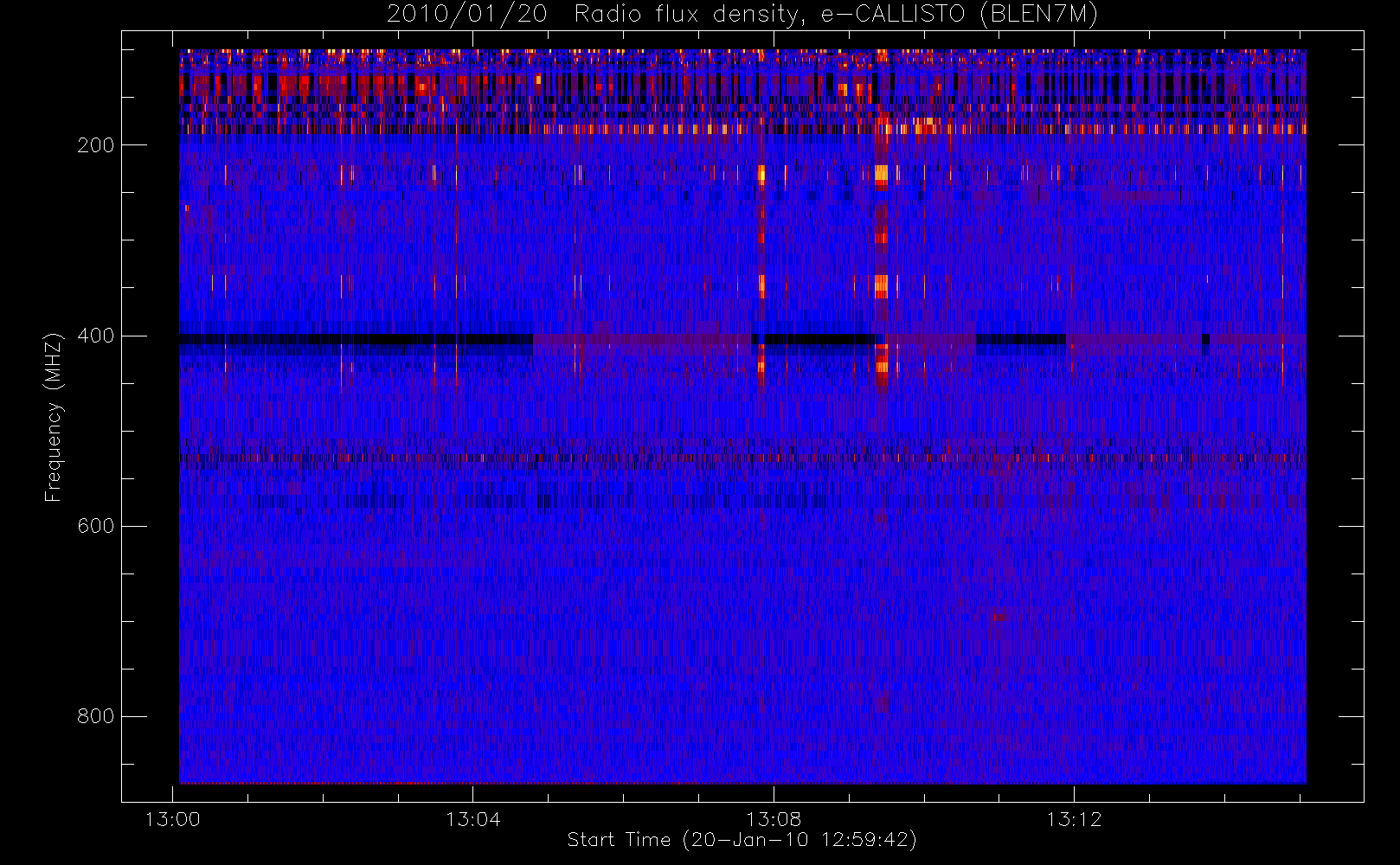The image size is (1400, 865).
Task: Click the 13:04 time tick label
Action: tap(473, 819)
